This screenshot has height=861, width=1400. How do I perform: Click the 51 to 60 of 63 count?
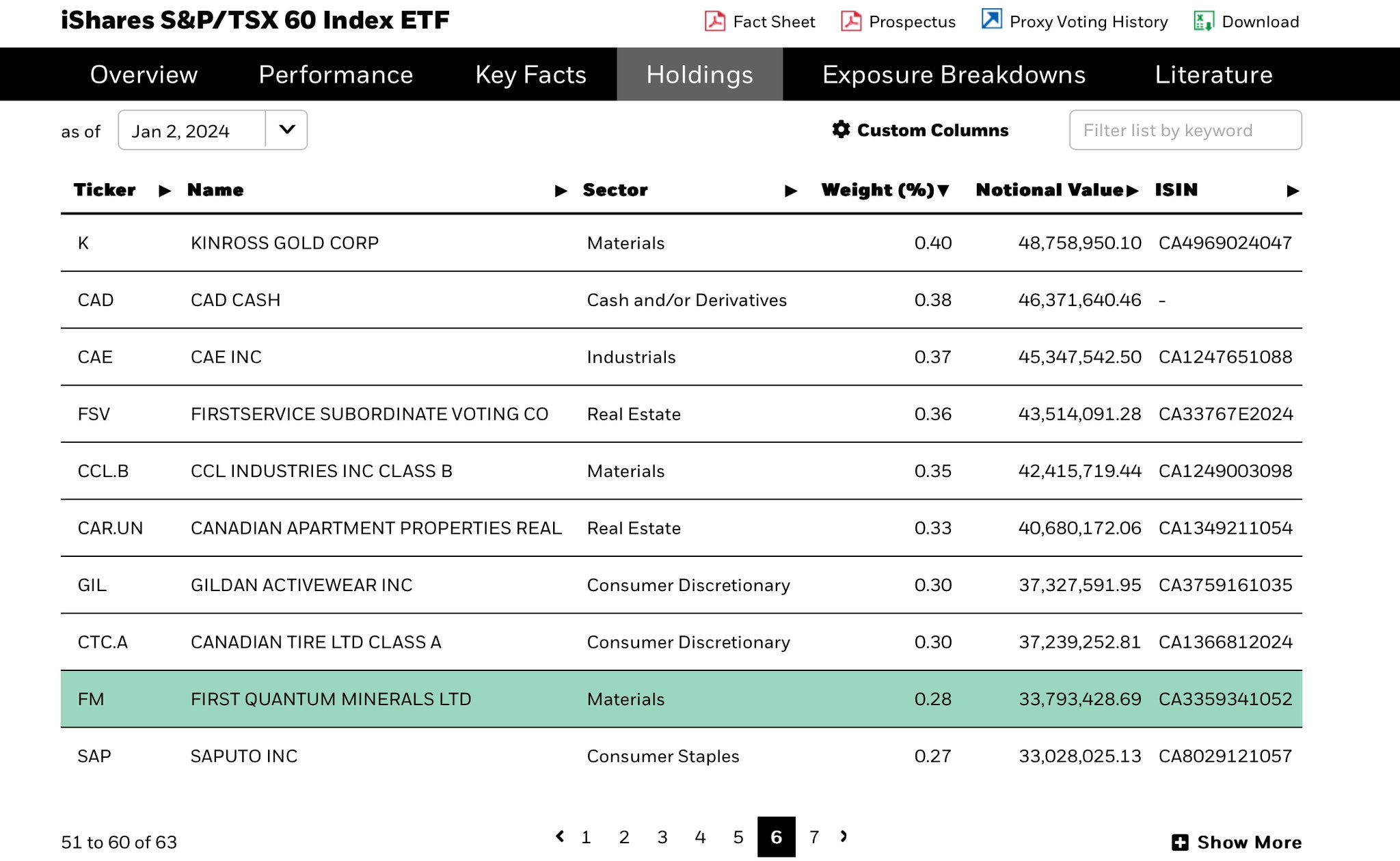tap(119, 843)
